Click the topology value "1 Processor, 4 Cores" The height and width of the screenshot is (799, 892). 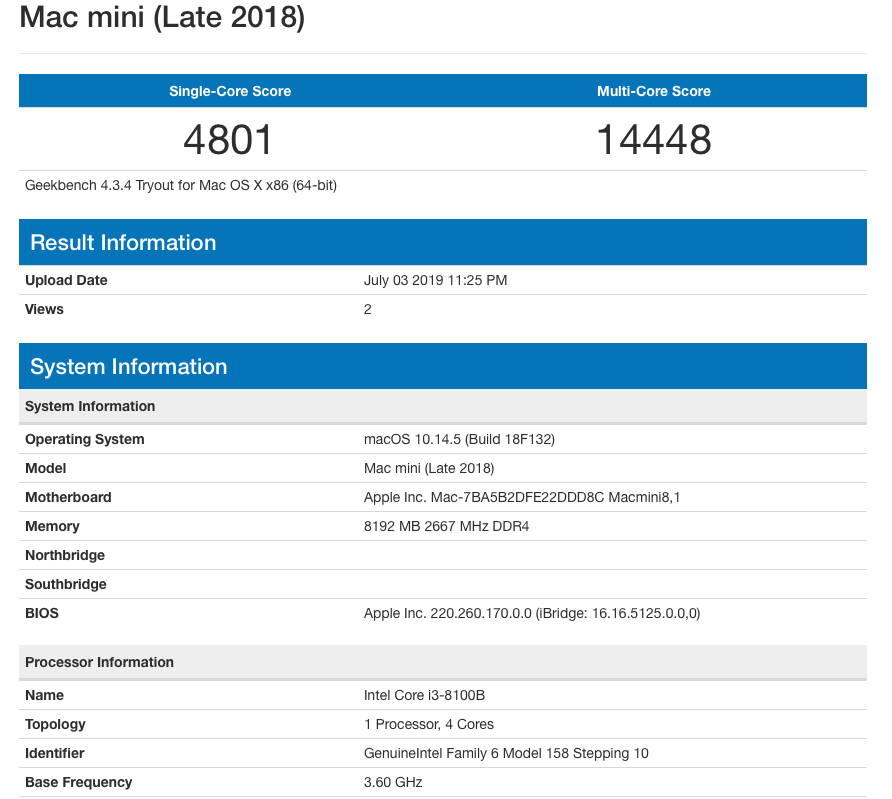[429, 725]
